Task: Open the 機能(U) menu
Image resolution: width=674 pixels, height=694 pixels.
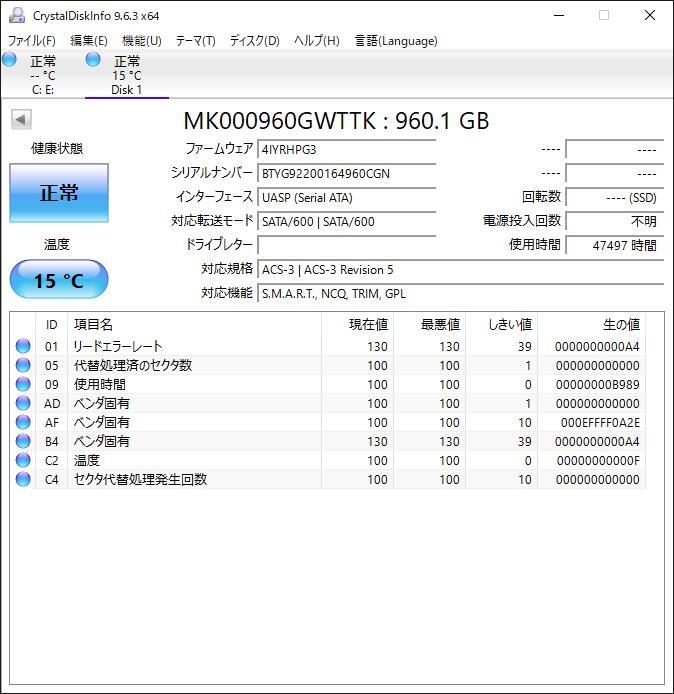Action: click(x=142, y=41)
